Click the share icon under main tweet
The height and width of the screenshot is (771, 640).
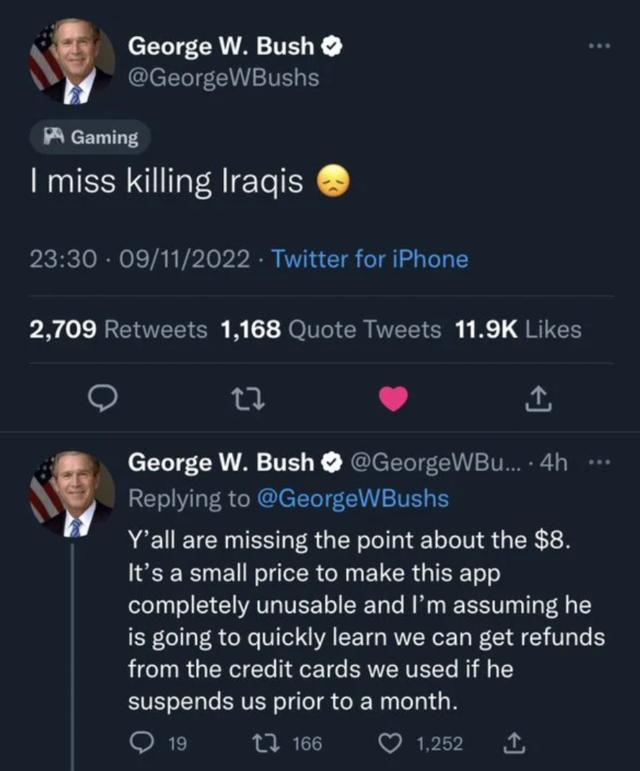tap(536, 398)
